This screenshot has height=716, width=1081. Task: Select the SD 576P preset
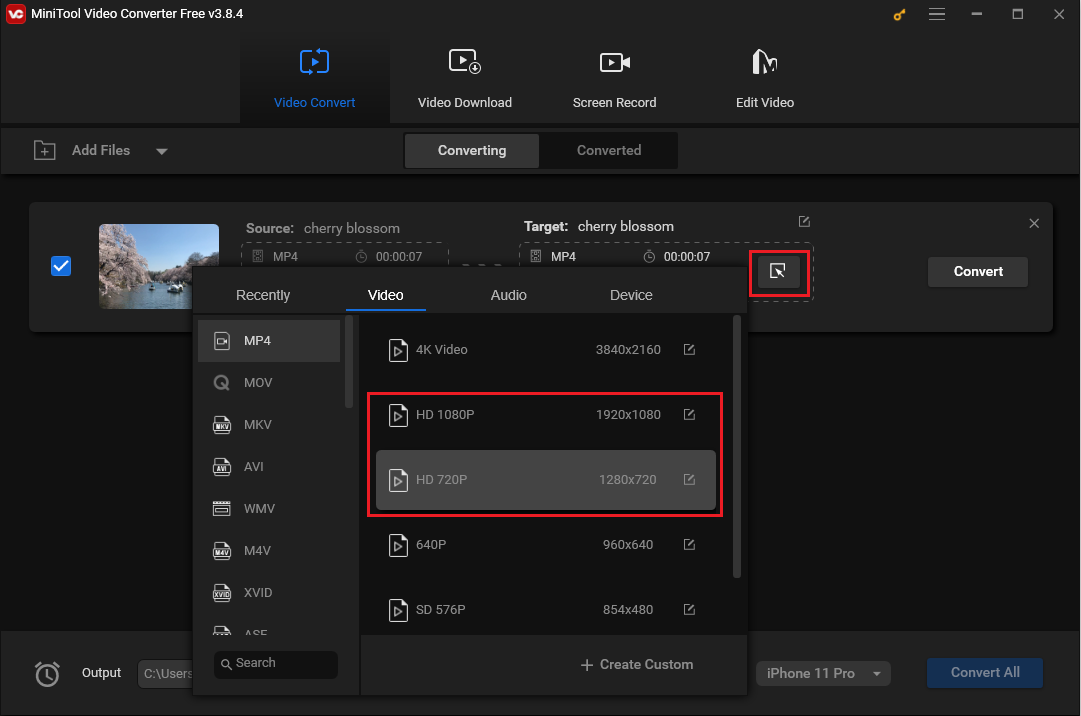[545, 609]
